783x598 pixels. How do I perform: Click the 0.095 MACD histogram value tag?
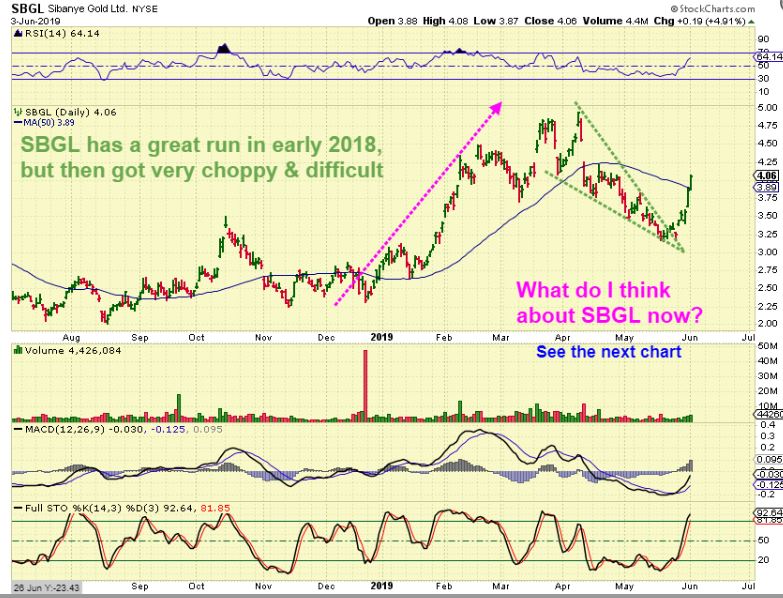768,460
